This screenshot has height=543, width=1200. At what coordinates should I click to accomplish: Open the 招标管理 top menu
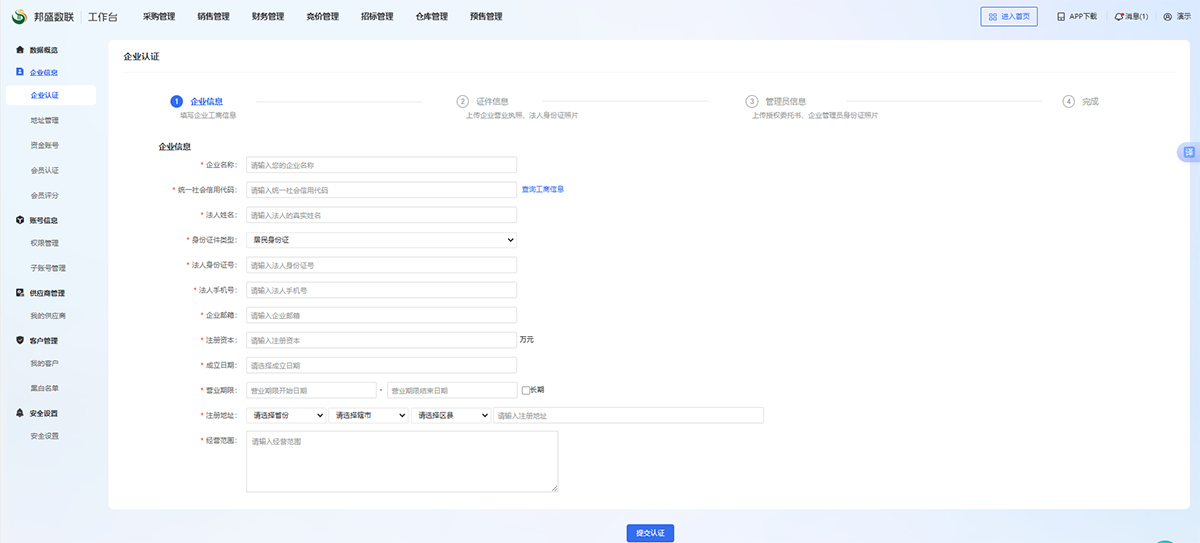[x=377, y=17]
